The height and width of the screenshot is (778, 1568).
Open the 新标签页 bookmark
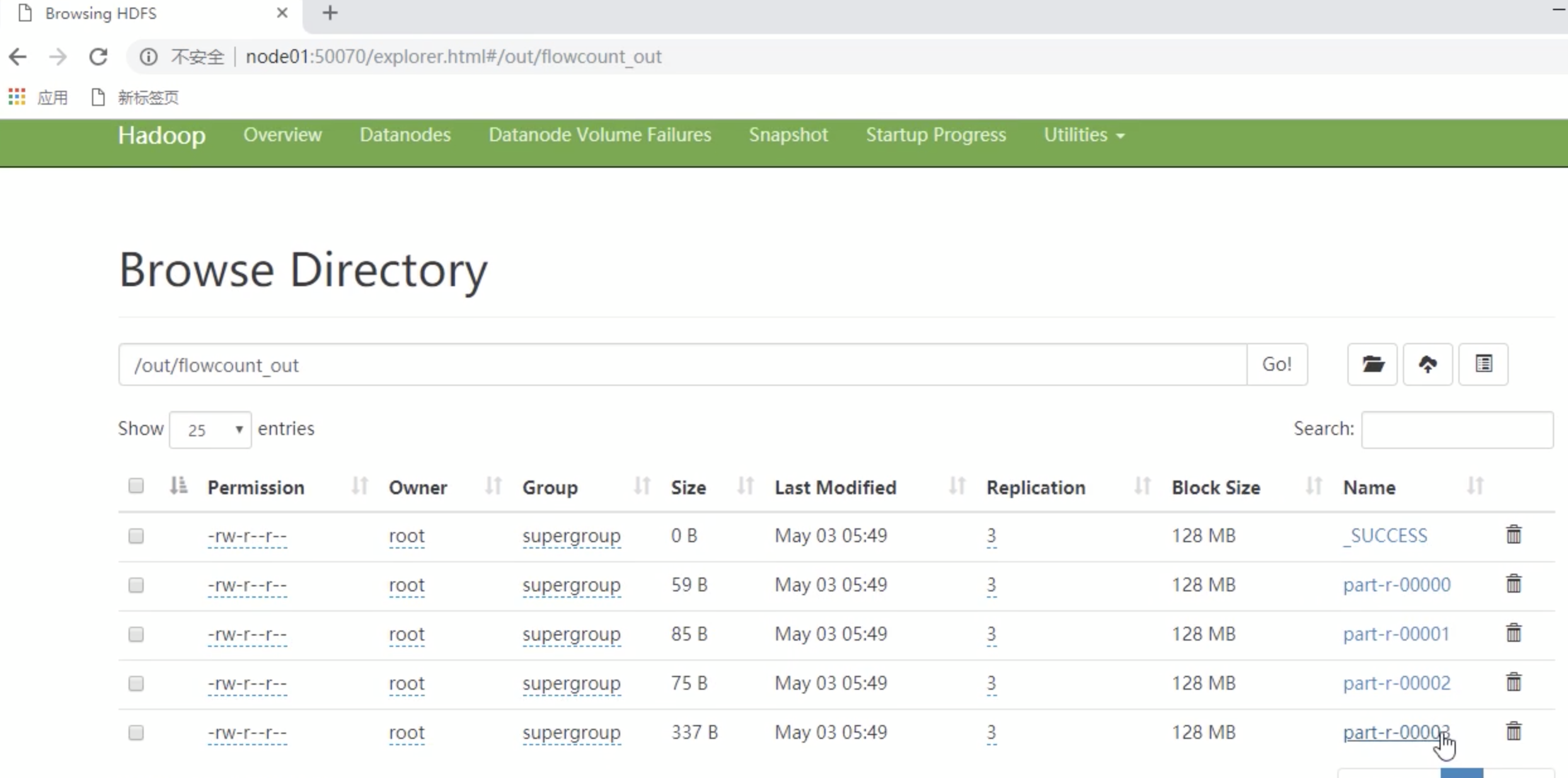tap(135, 97)
